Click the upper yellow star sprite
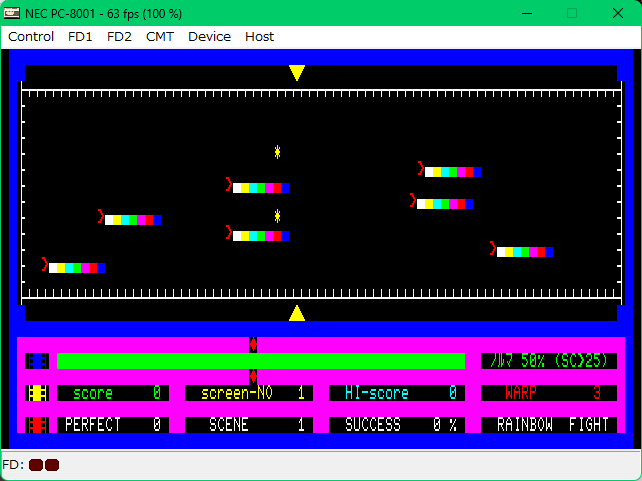This screenshot has height=481, width=642. click(x=277, y=152)
